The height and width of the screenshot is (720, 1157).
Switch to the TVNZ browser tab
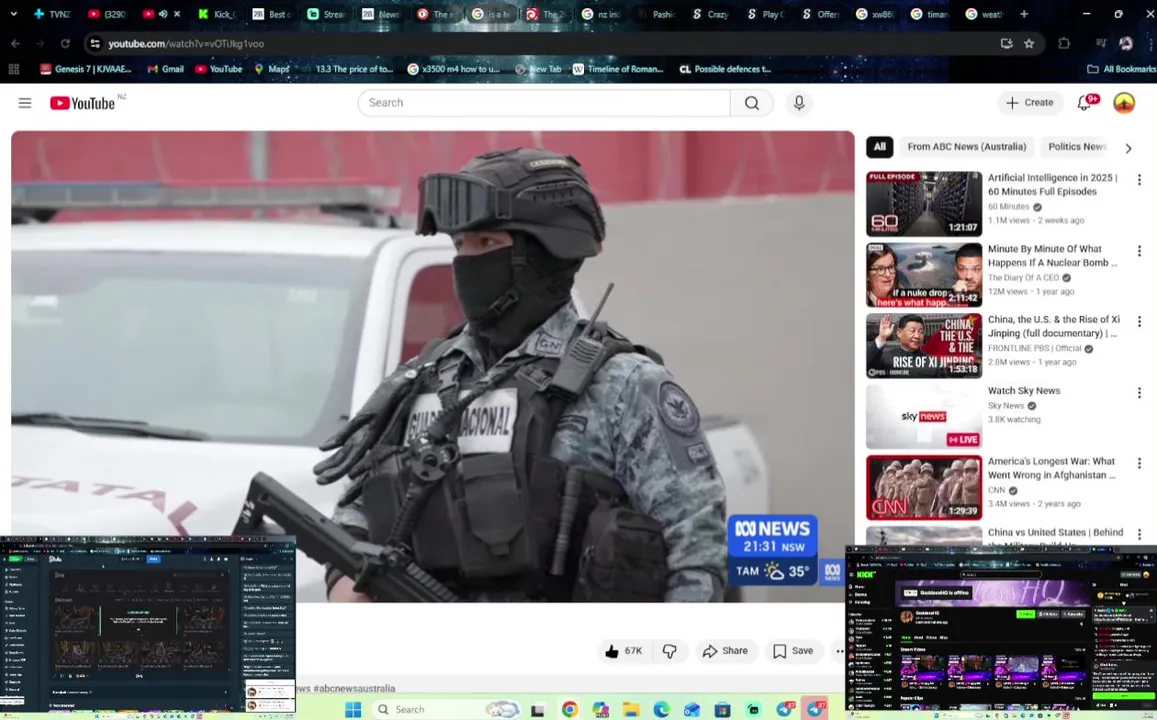click(x=52, y=14)
